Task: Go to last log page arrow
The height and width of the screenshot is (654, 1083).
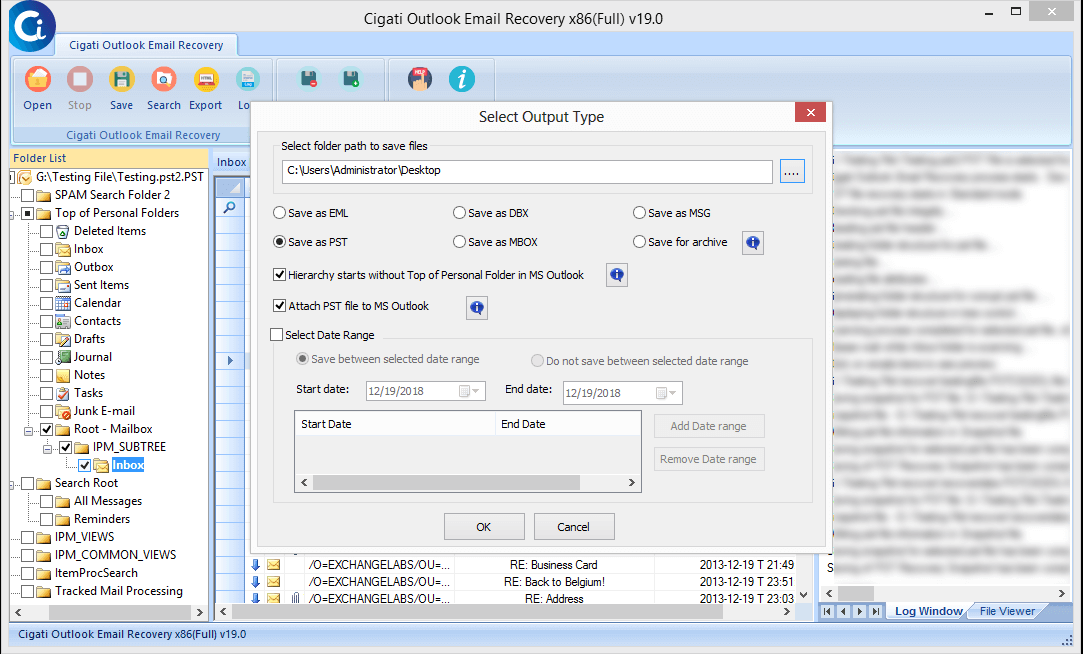Action: tap(876, 611)
